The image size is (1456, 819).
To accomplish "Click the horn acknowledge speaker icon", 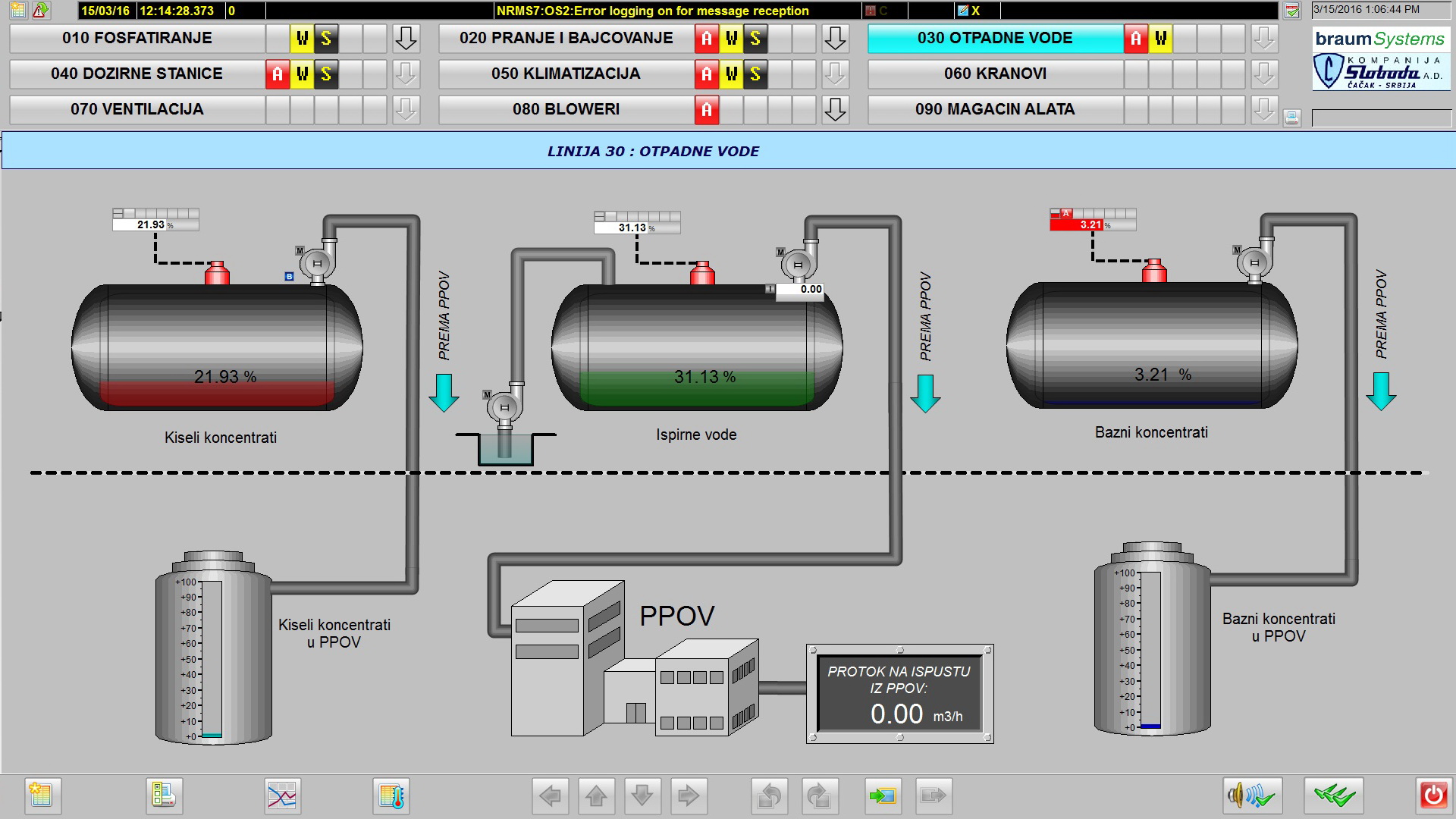I will click(x=1252, y=795).
